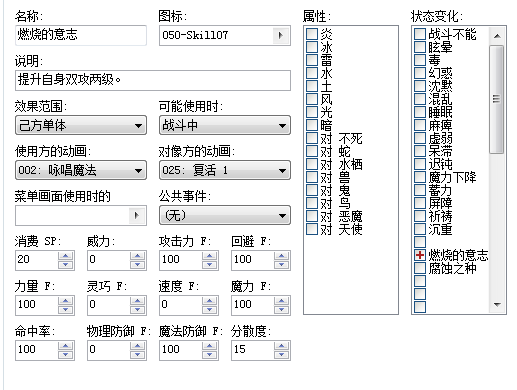Increase the 魔法防御 F value

pos(210,346)
